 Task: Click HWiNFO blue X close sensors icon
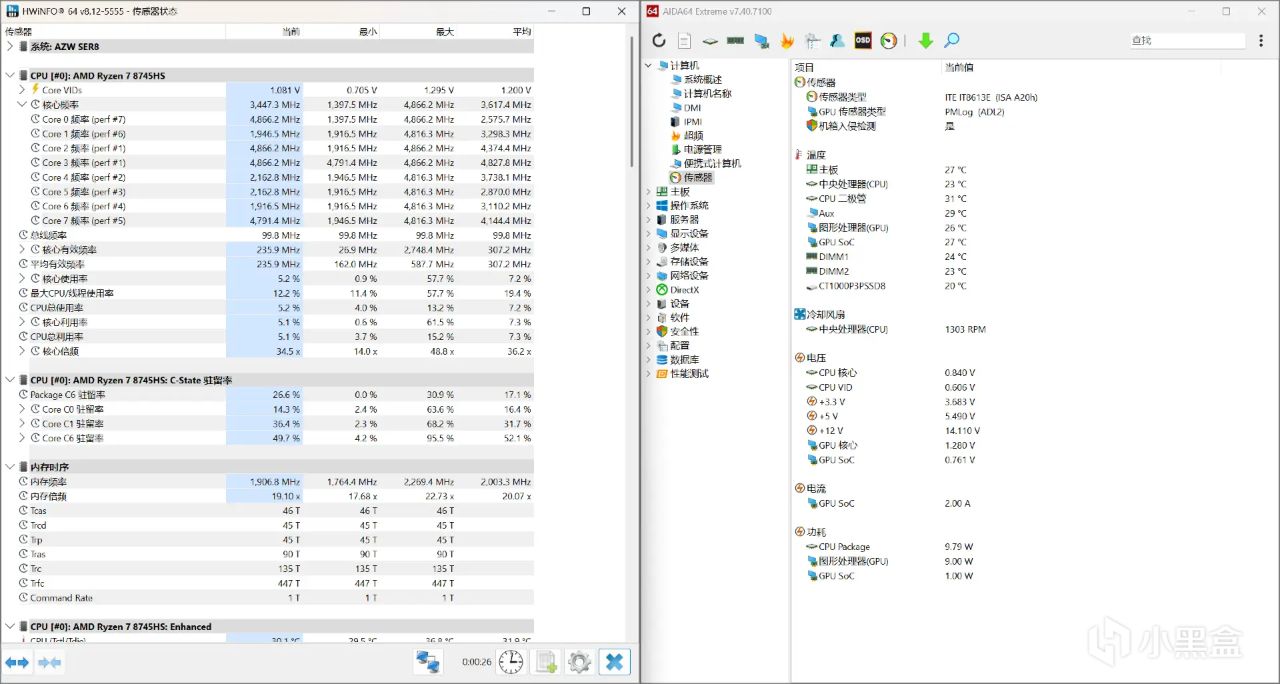click(x=614, y=661)
